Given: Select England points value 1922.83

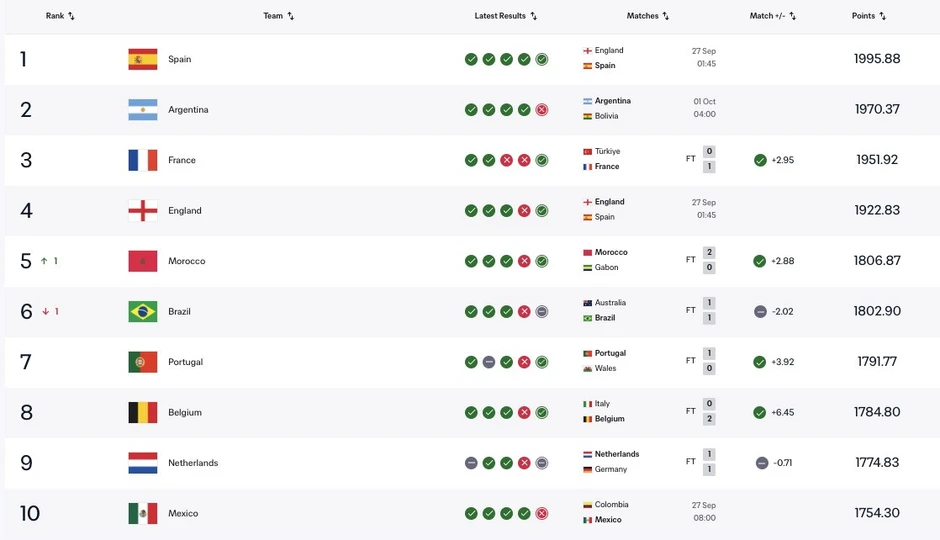Looking at the screenshot, I should coord(877,210).
